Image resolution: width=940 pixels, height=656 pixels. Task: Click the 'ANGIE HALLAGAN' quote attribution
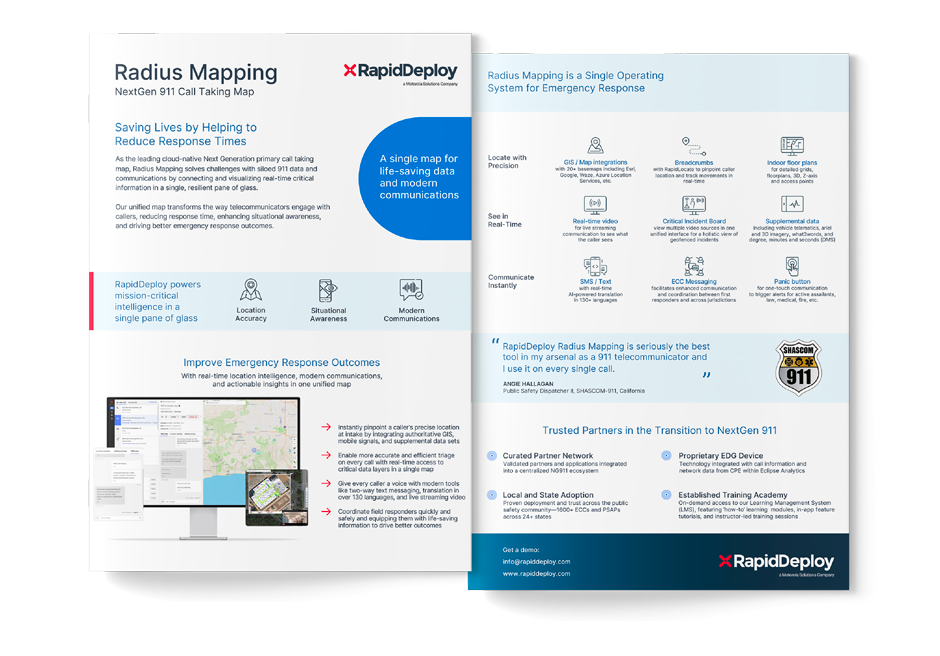[528, 384]
